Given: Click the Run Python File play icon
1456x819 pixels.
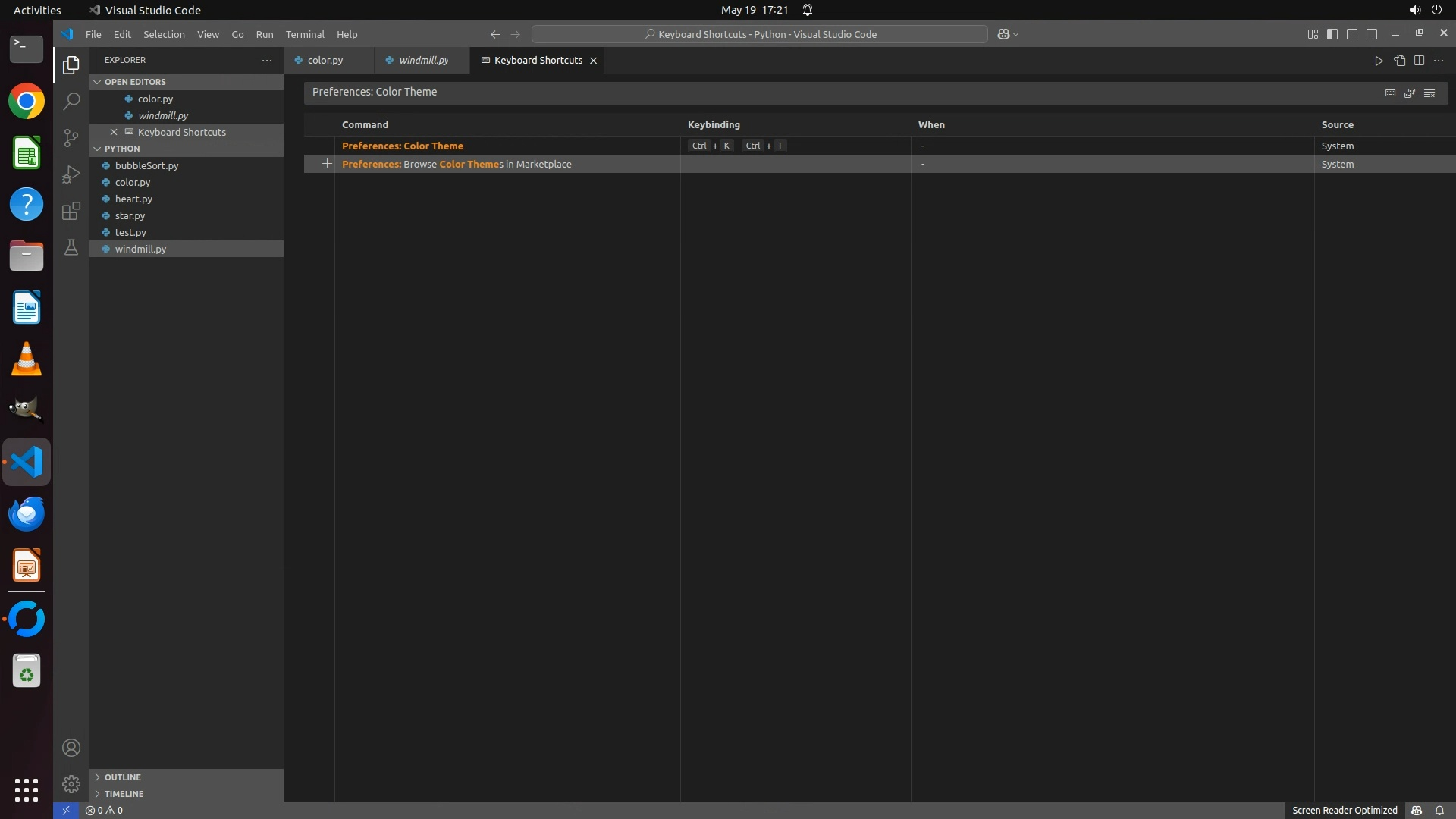Looking at the screenshot, I should 1379,61.
